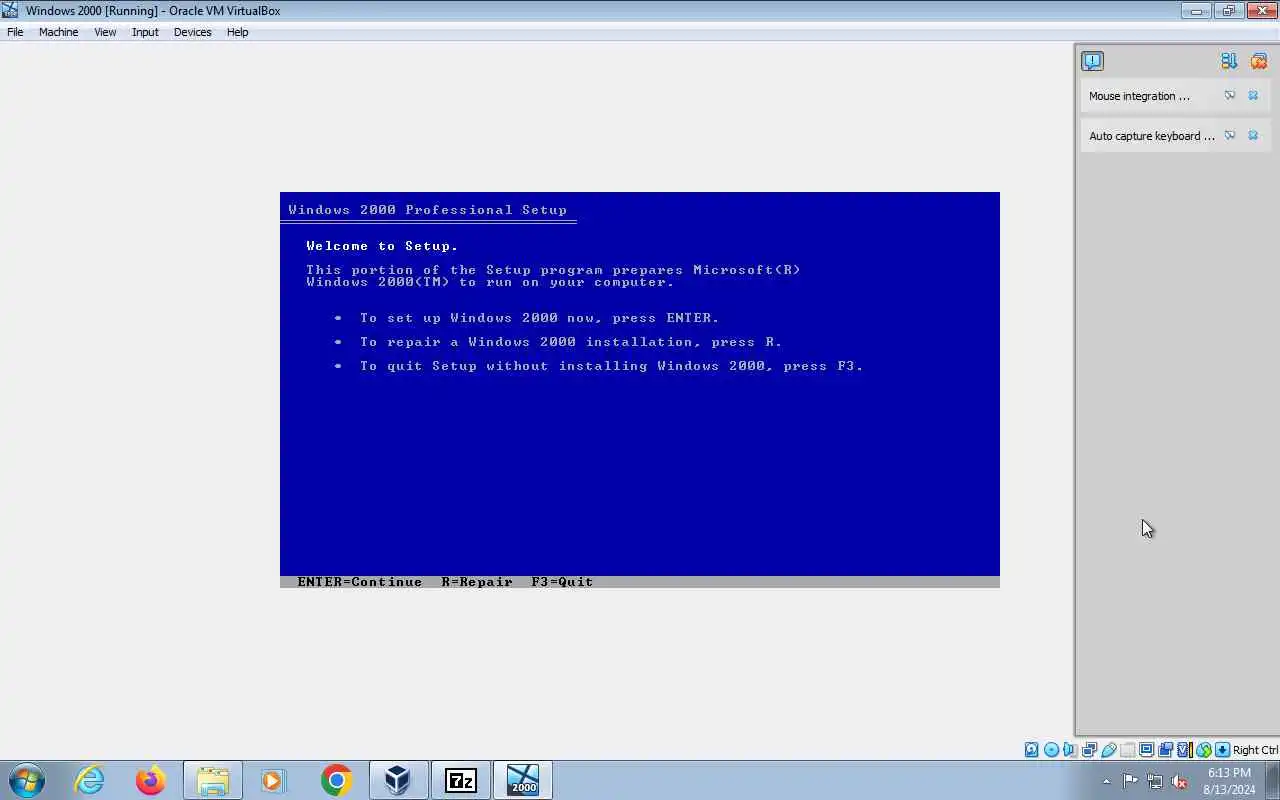The width and height of the screenshot is (1280, 800).
Task: Click R=Repair in the setup footer
Action: coord(477,582)
